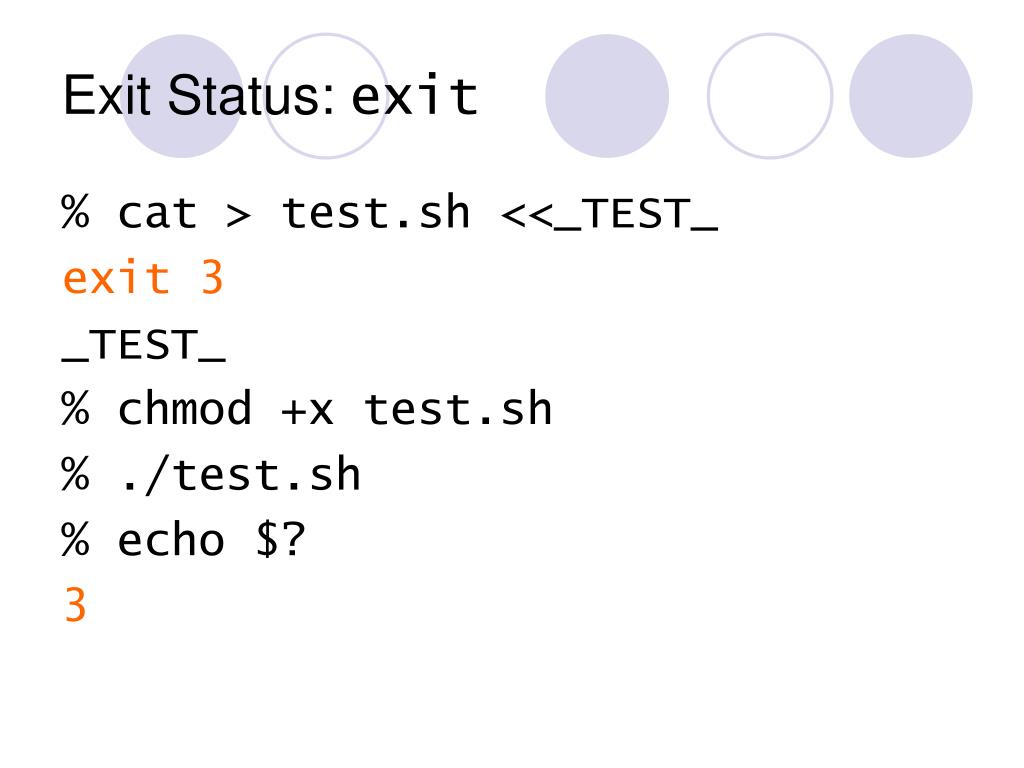Click the '<<_TEST_' heredoc operator

click(x=609, y=215)
